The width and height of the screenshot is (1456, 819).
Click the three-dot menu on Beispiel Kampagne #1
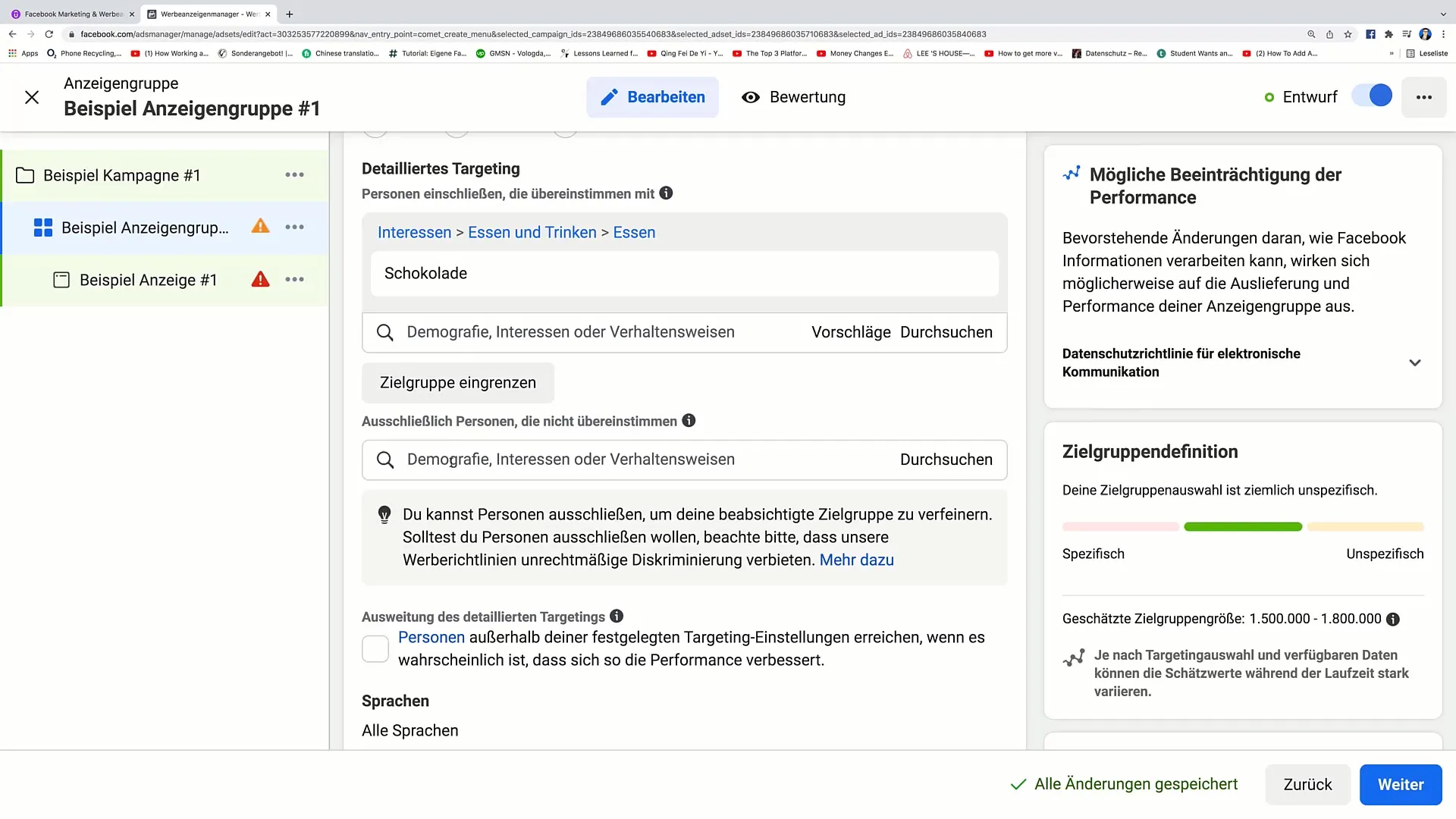(x=294, y=175)
